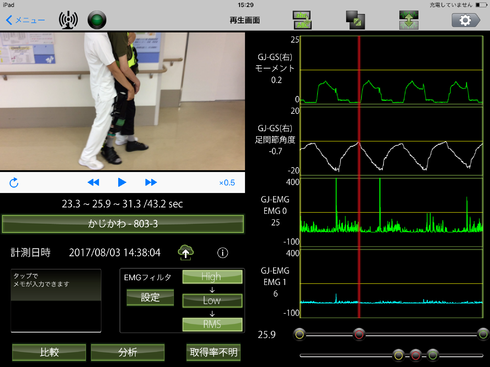The width and height of the screenshot is (490, 367).
Task: Toggle the RMS EMG filter
Action: click(212, 324)
